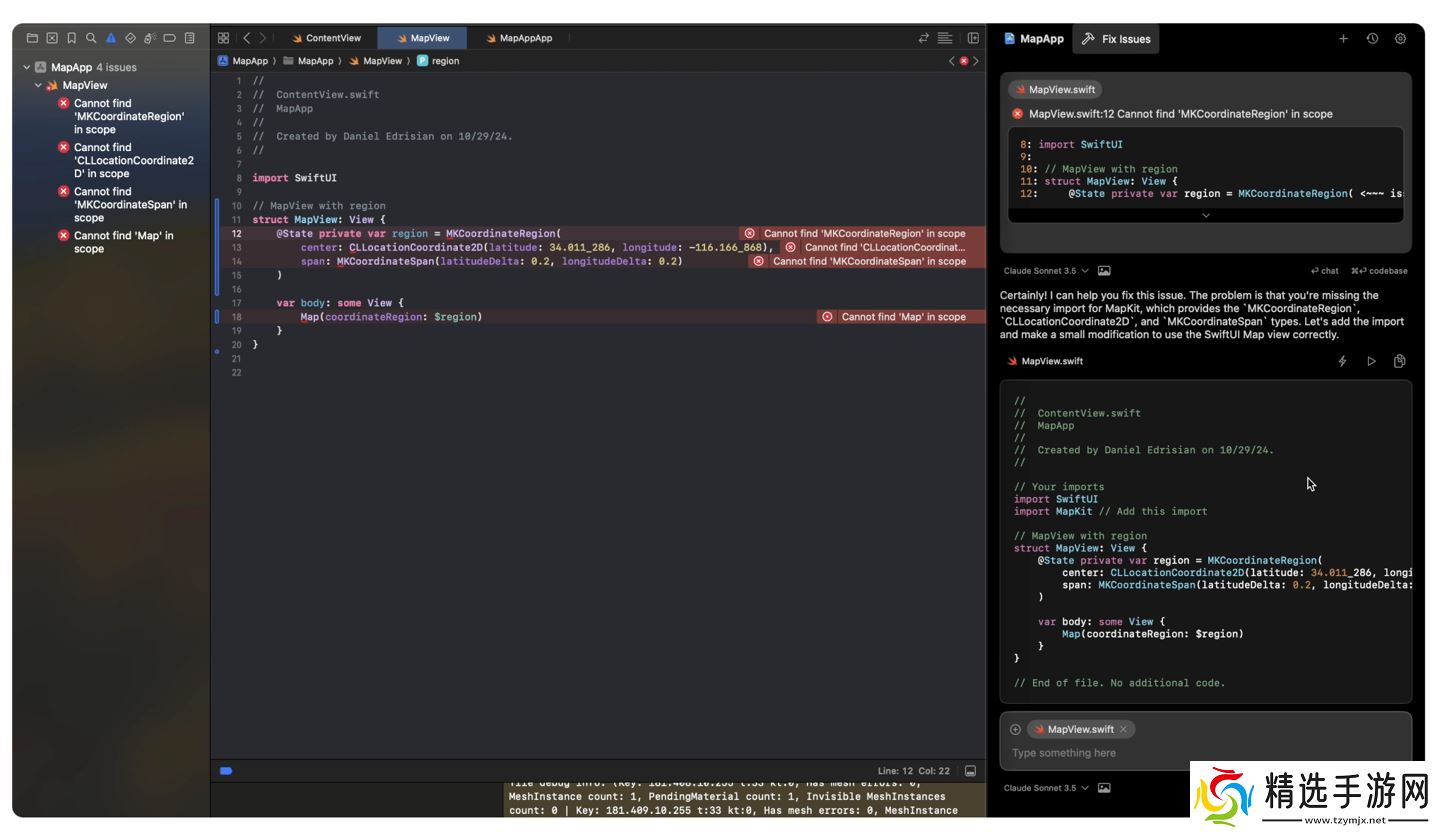This screenshot has width=1440, height=833.
Task: Toggle the debug area at editor bottom
Action: [x=970, y=771]
